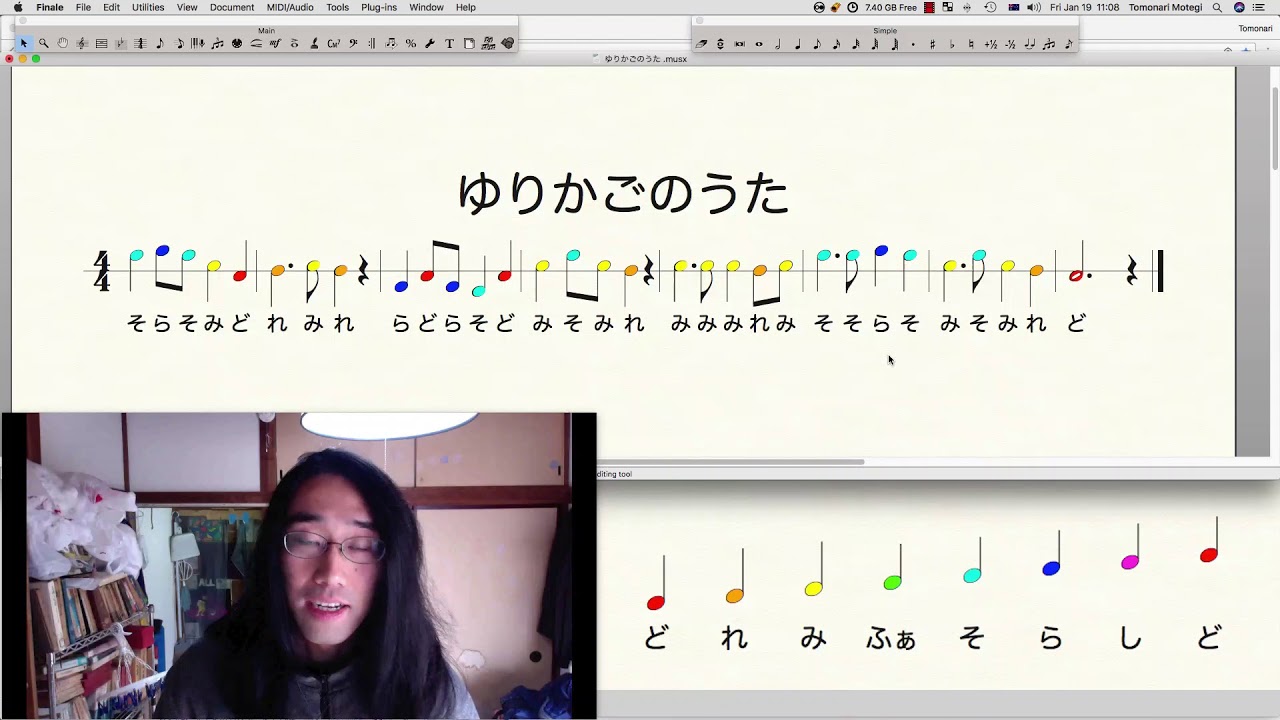The width and height of the screenshot is (1280, 720).
Task: Click the volume icon in menu bar
Action: pyautogui.click(x=1034, y=7)
